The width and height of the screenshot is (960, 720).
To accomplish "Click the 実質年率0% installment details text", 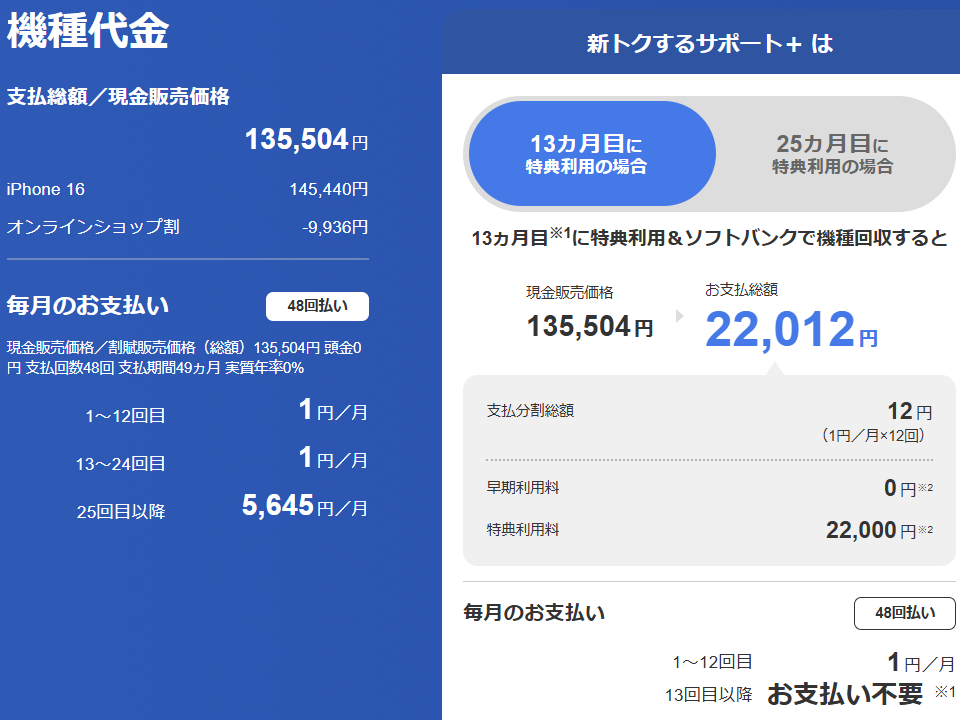I will (x=265, y=367).
